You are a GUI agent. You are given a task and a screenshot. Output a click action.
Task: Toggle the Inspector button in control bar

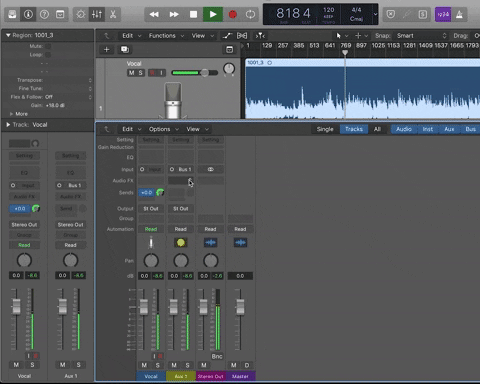(x=28, y=14)
